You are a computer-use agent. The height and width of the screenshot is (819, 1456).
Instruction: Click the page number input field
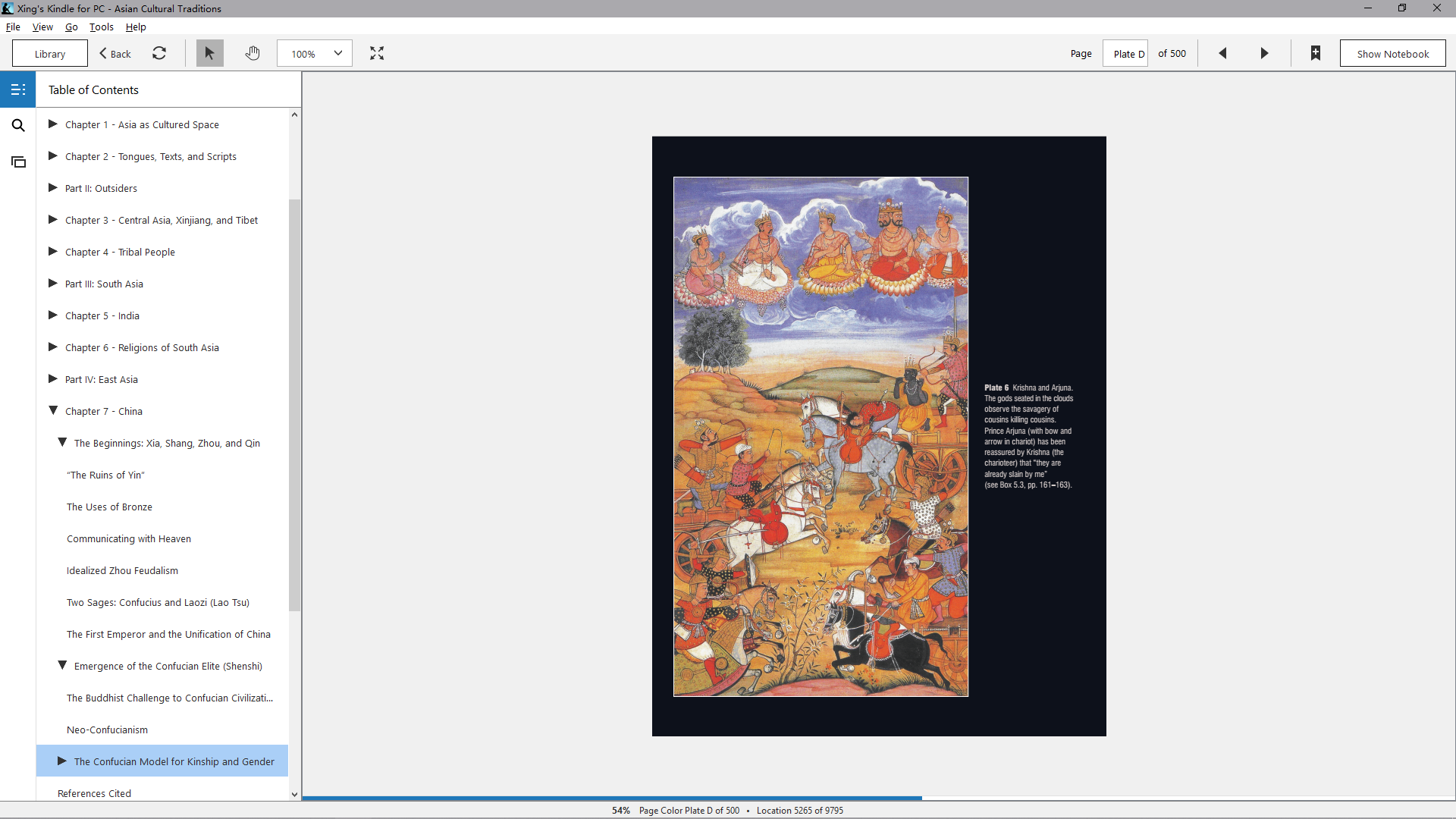(1125, 54)
